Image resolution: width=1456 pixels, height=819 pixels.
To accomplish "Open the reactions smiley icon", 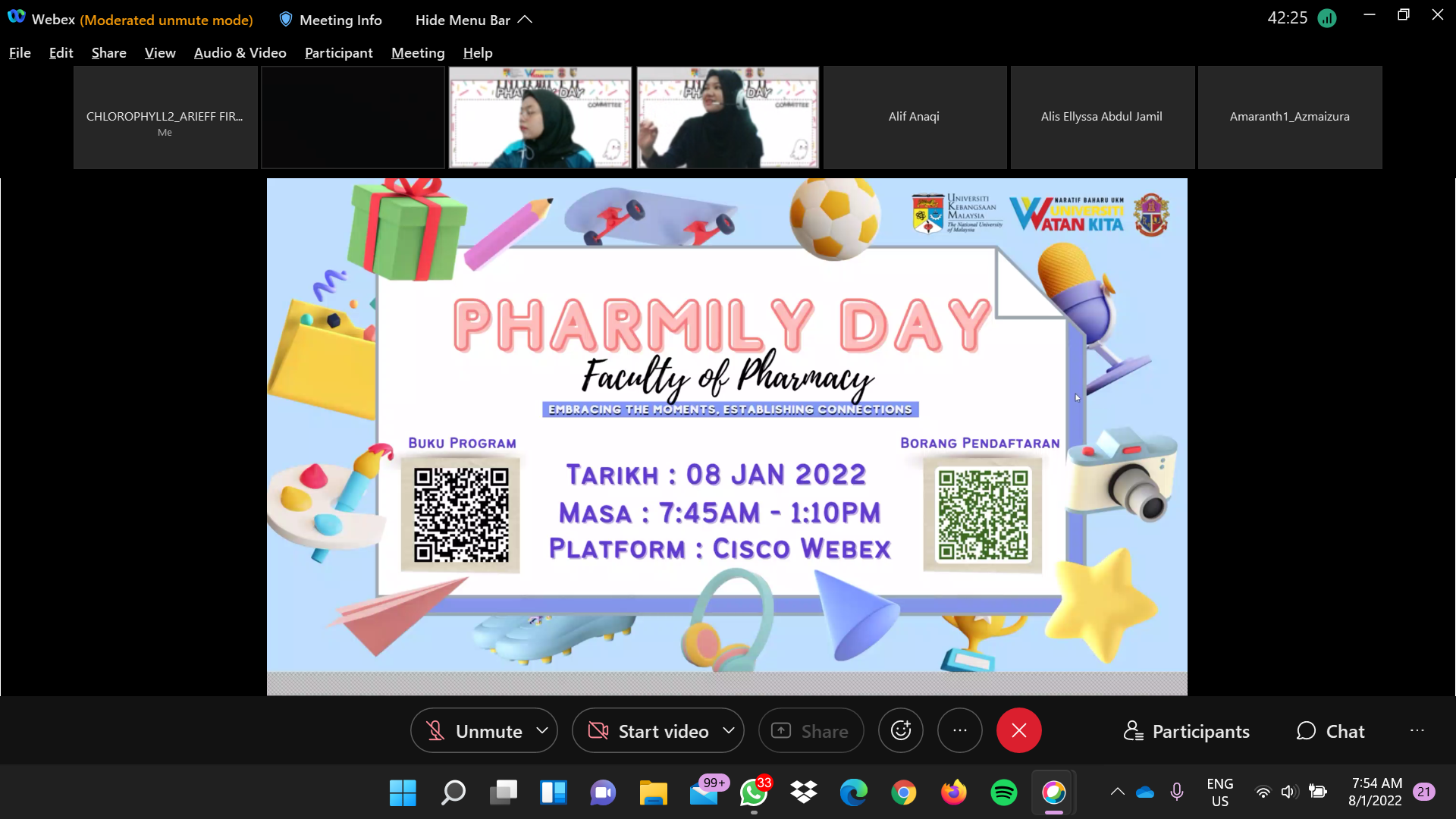I will 900,730.
